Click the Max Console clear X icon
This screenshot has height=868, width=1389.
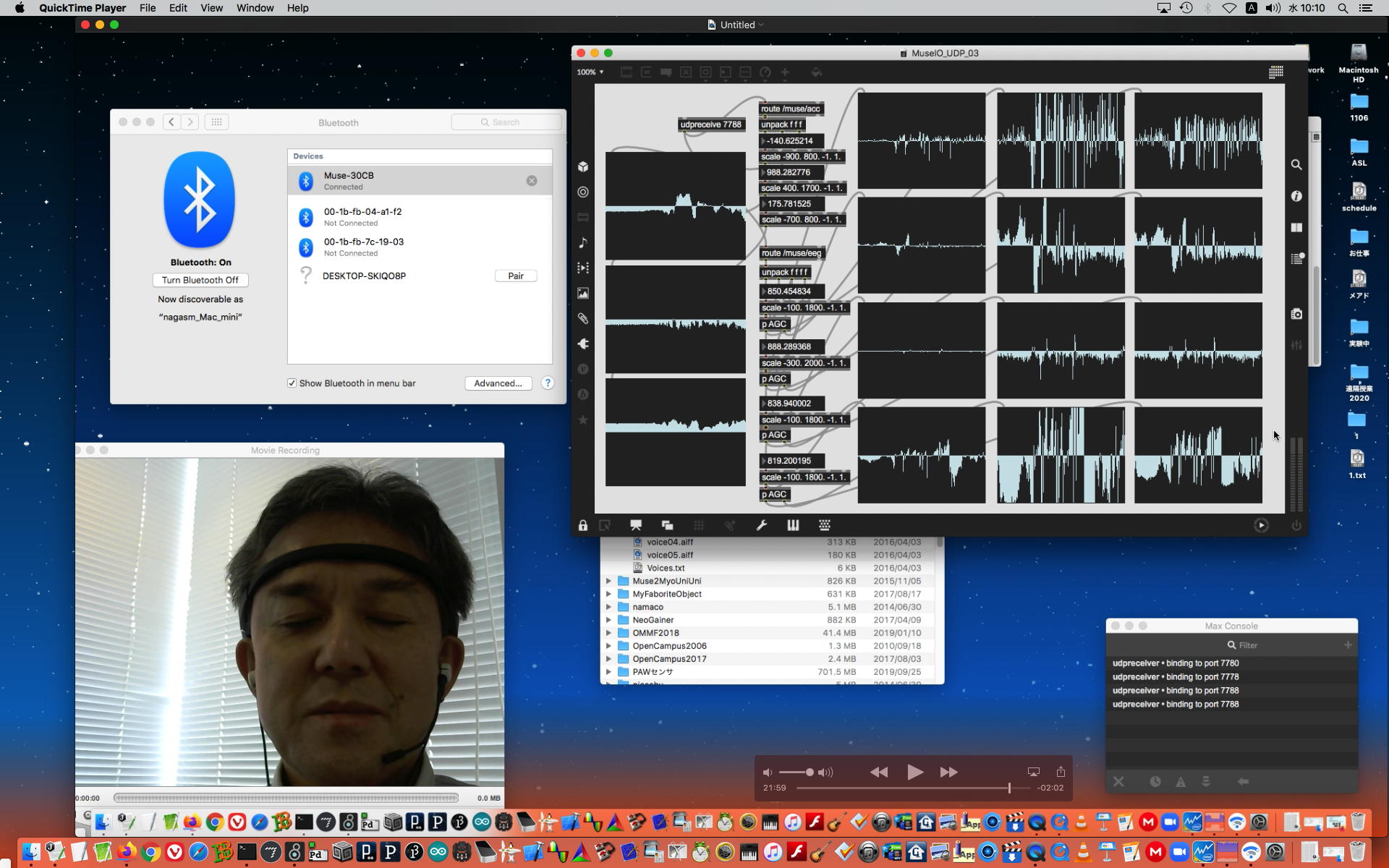click(x=1118, y=781)
